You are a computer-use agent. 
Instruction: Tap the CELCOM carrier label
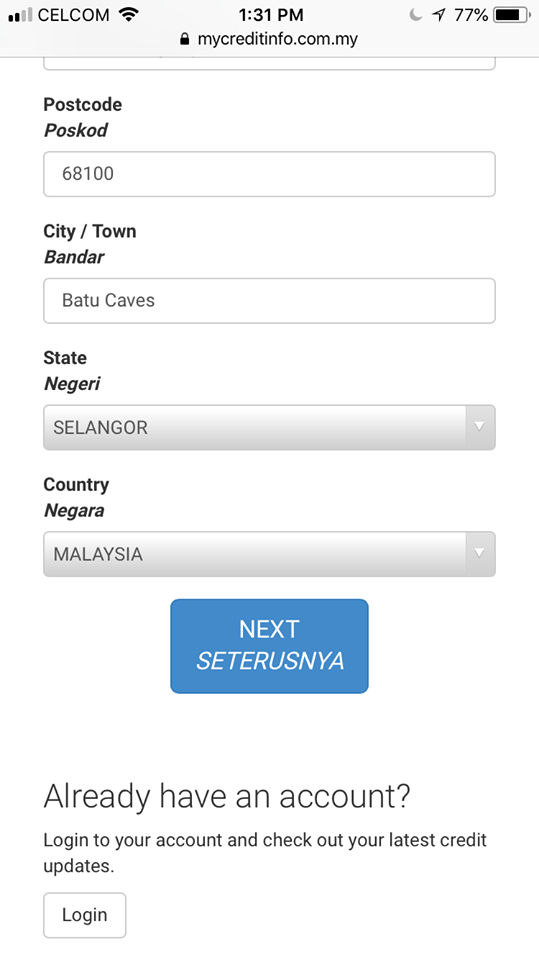point(74,15)
